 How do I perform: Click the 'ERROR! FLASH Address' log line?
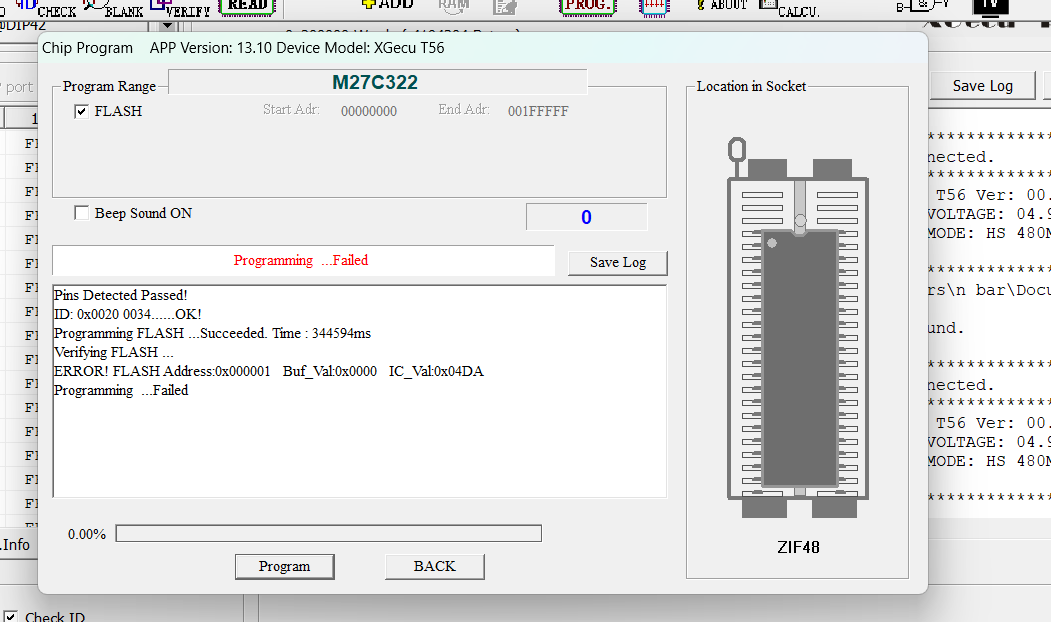click(x=268, y=371)
